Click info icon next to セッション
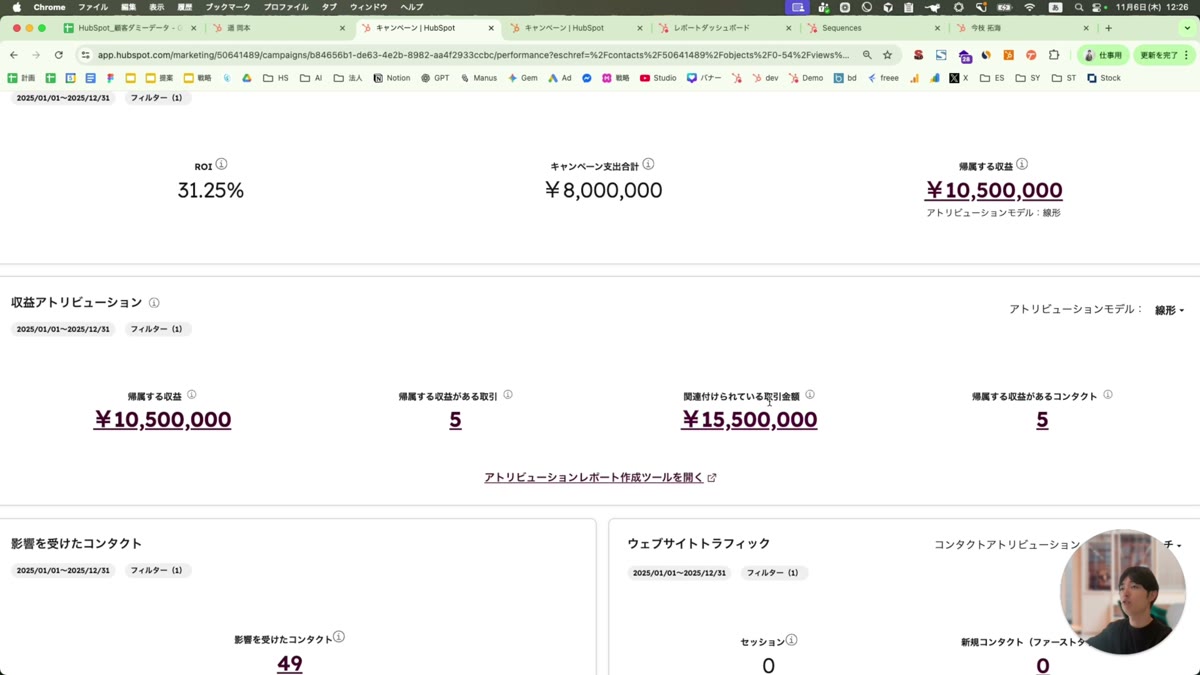Image resolution: width=1200 pixels, height=675 pixels. [x=792, y=640]
